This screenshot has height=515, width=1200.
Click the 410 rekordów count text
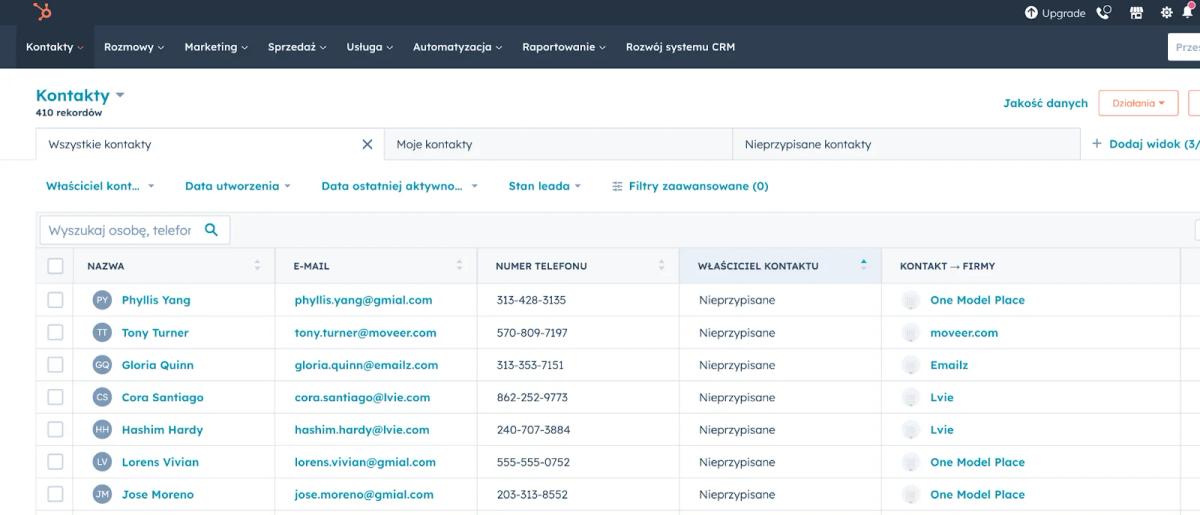pos(69,113)
